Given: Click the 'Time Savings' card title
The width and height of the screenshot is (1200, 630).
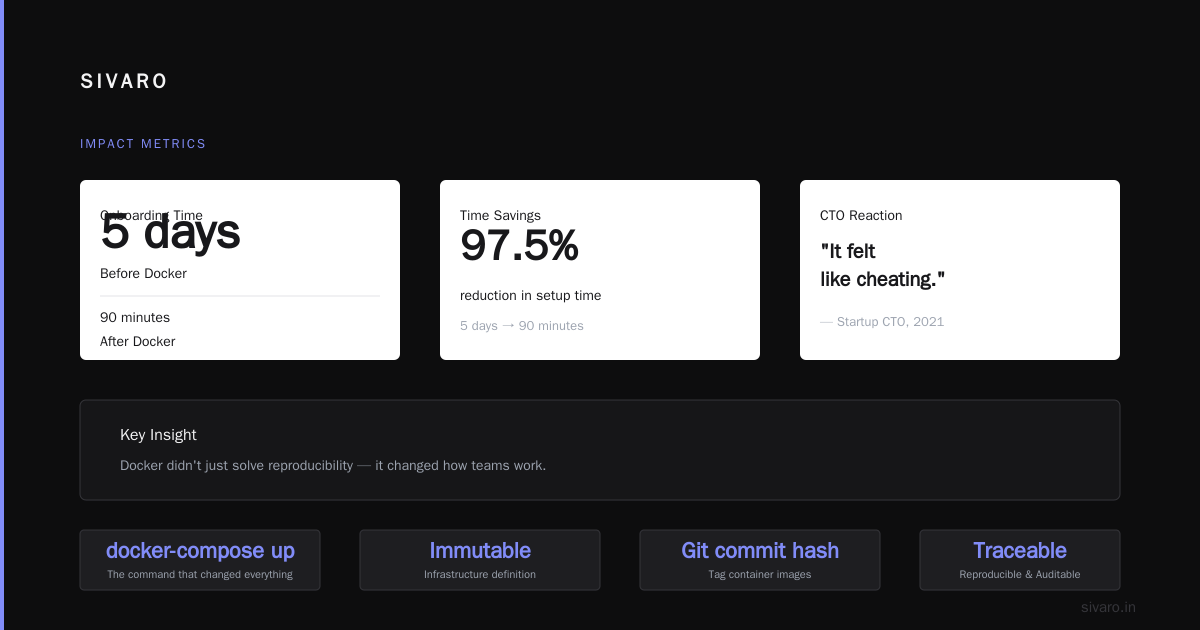Looking at the screenshot, I should coord(500,215).
